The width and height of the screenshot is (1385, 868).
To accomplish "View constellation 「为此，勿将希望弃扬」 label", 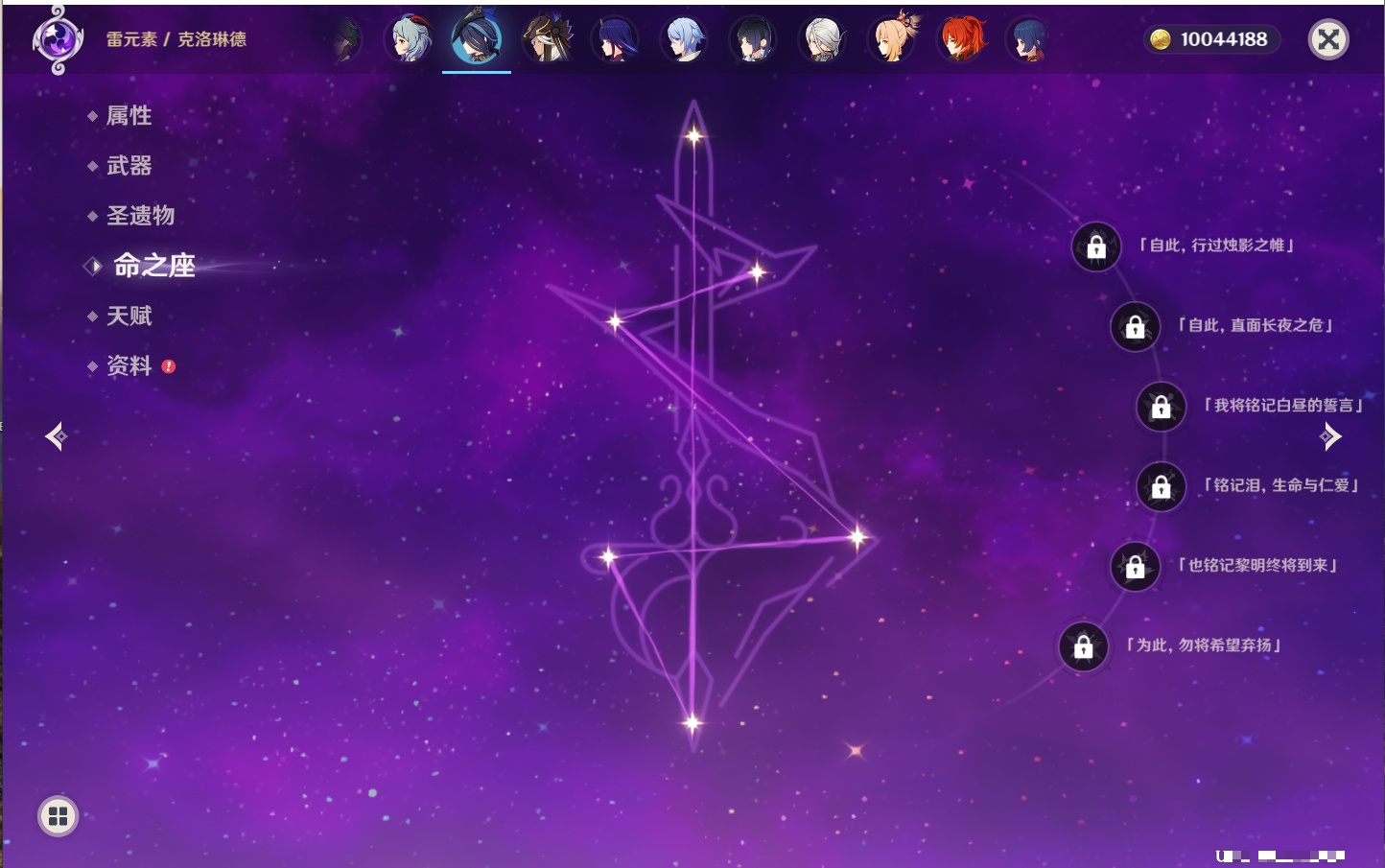I will pyautogui.click(x=1203, y=645).
